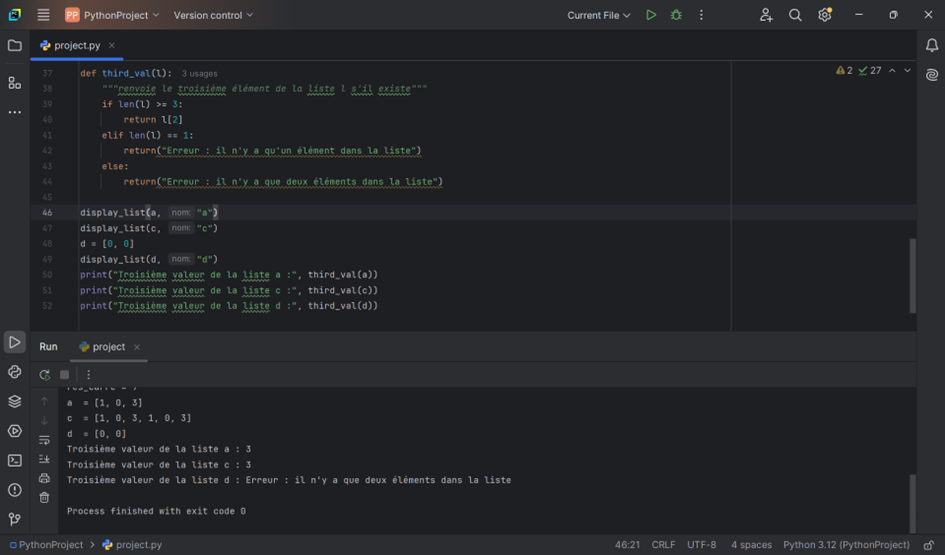Toggle scroll to end of console
This screenshot has width=945, height=555.
point(44,459)
